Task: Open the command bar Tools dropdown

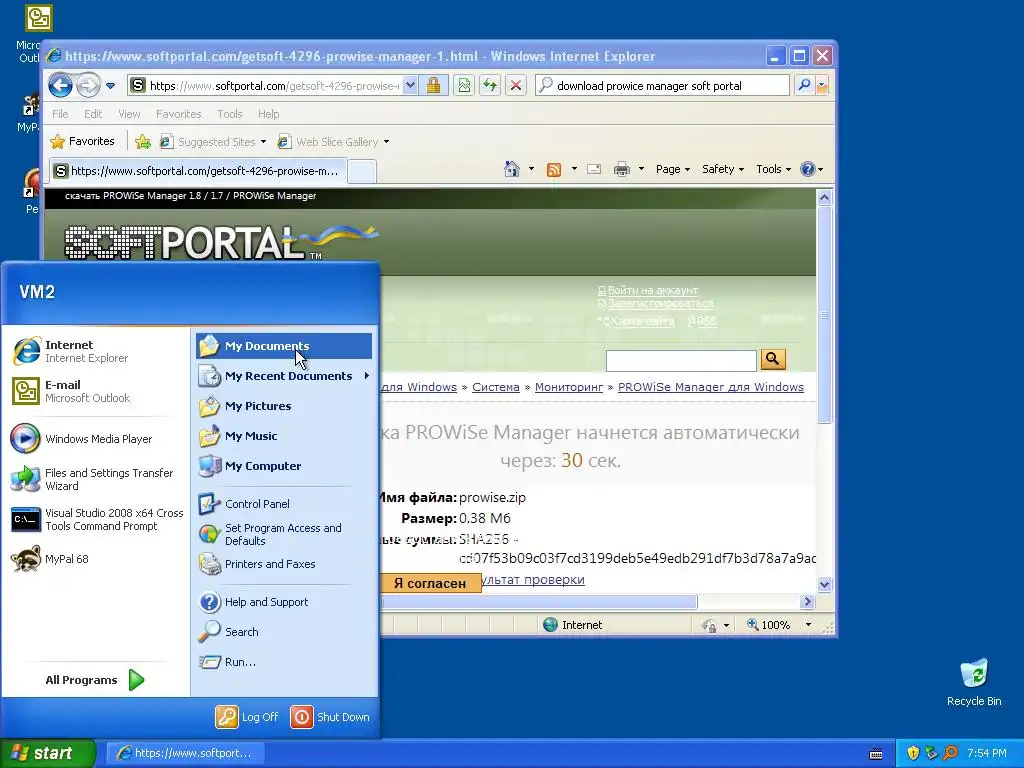Action: pos(773,169)
